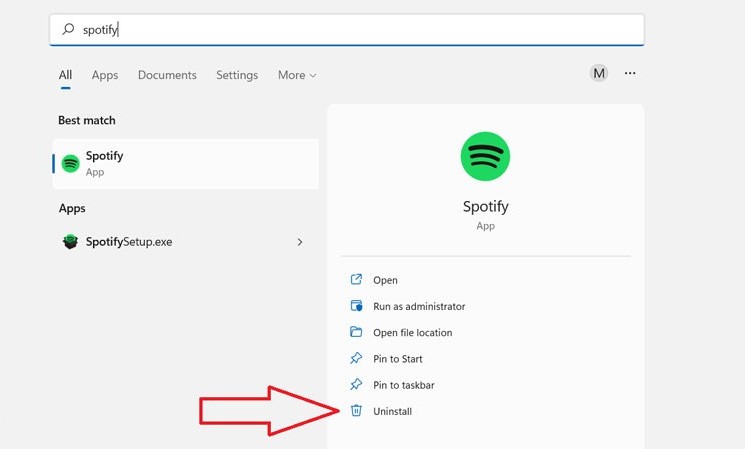Viewport: 745px width, 449px height.
Task: Click Open for Spotify
Action: point(385,280)
